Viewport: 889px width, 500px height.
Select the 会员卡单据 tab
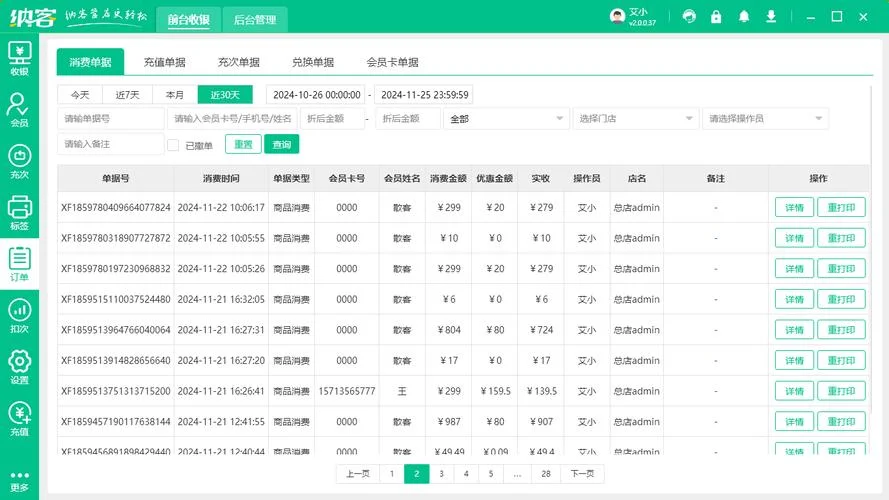[392, 62]
